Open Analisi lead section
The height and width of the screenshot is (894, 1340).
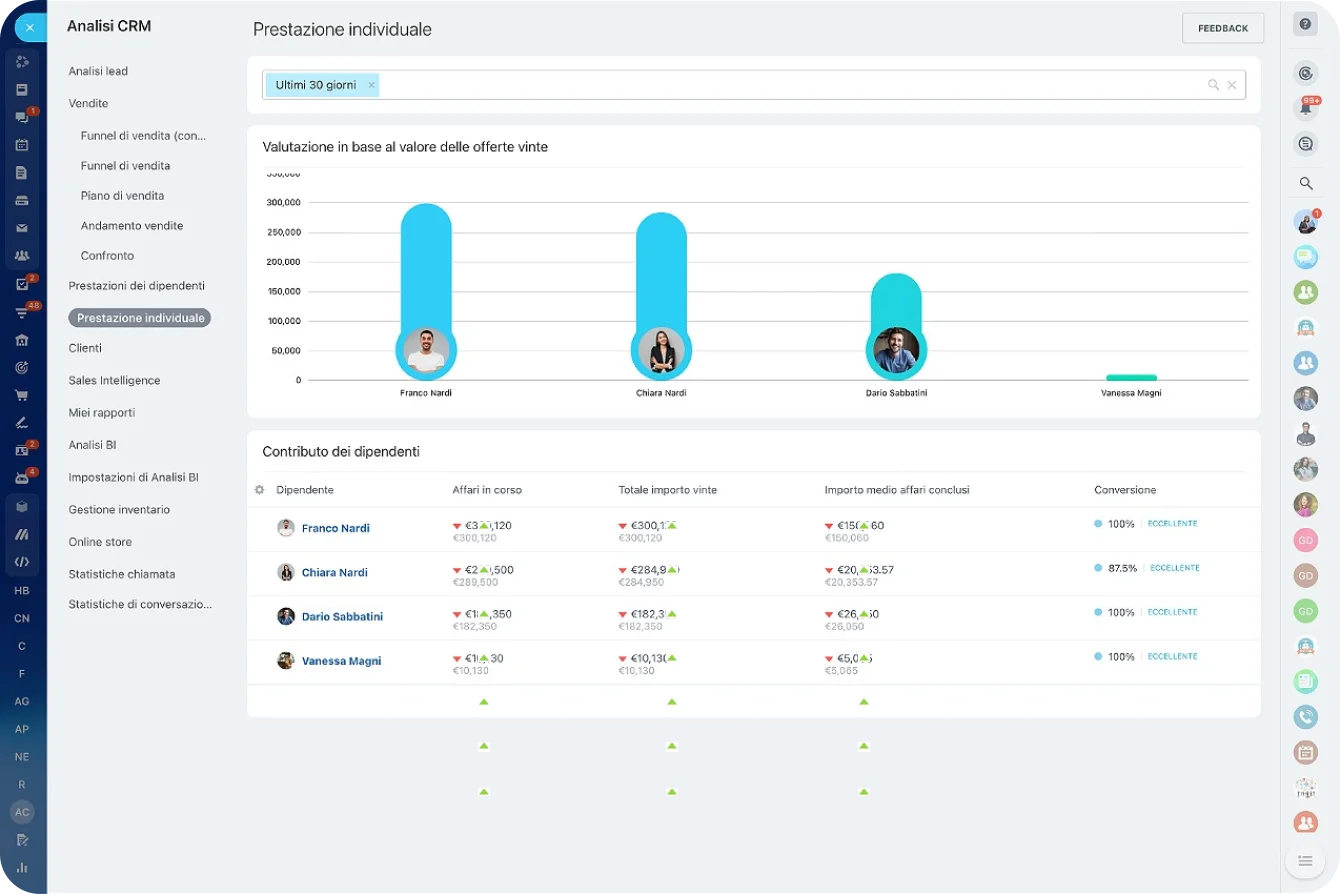(98, 71)
